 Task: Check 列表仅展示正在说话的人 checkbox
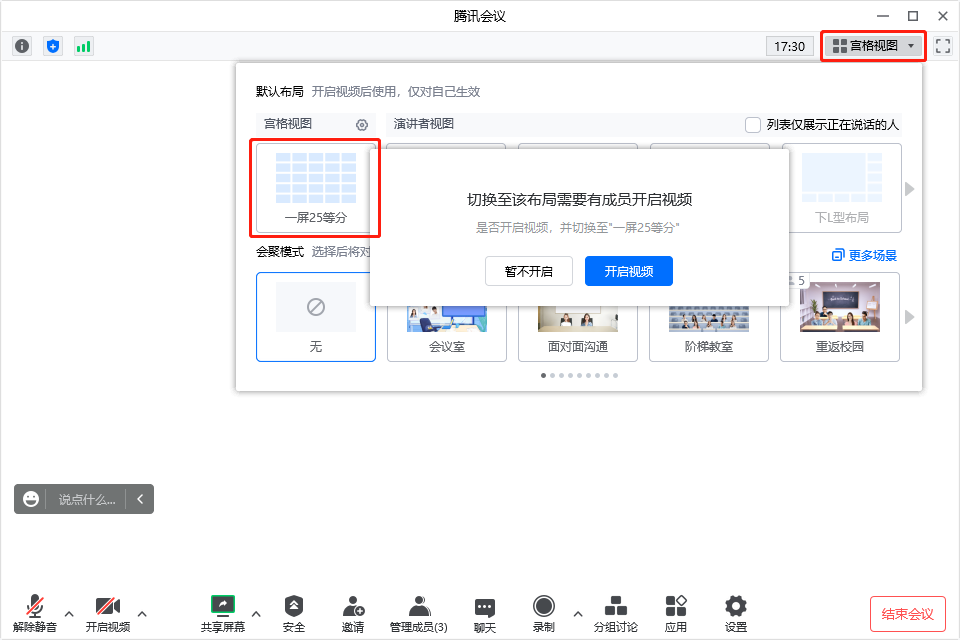point(752,125)
